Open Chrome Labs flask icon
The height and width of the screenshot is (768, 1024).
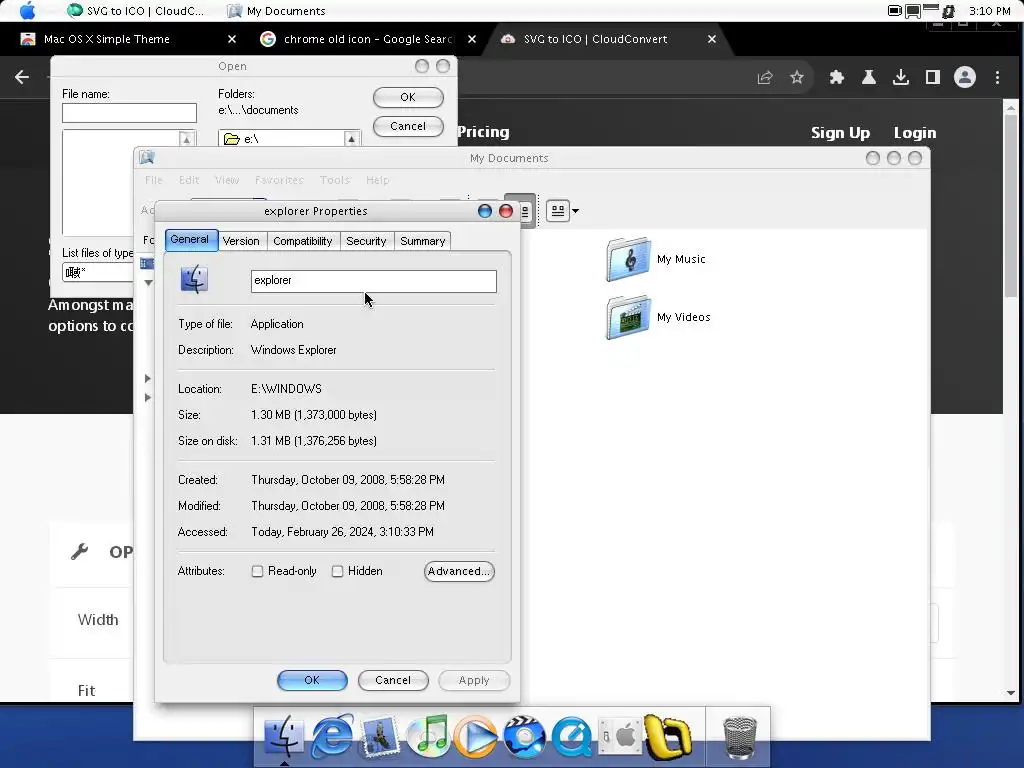pyautogui.click(x=869, y=78)
